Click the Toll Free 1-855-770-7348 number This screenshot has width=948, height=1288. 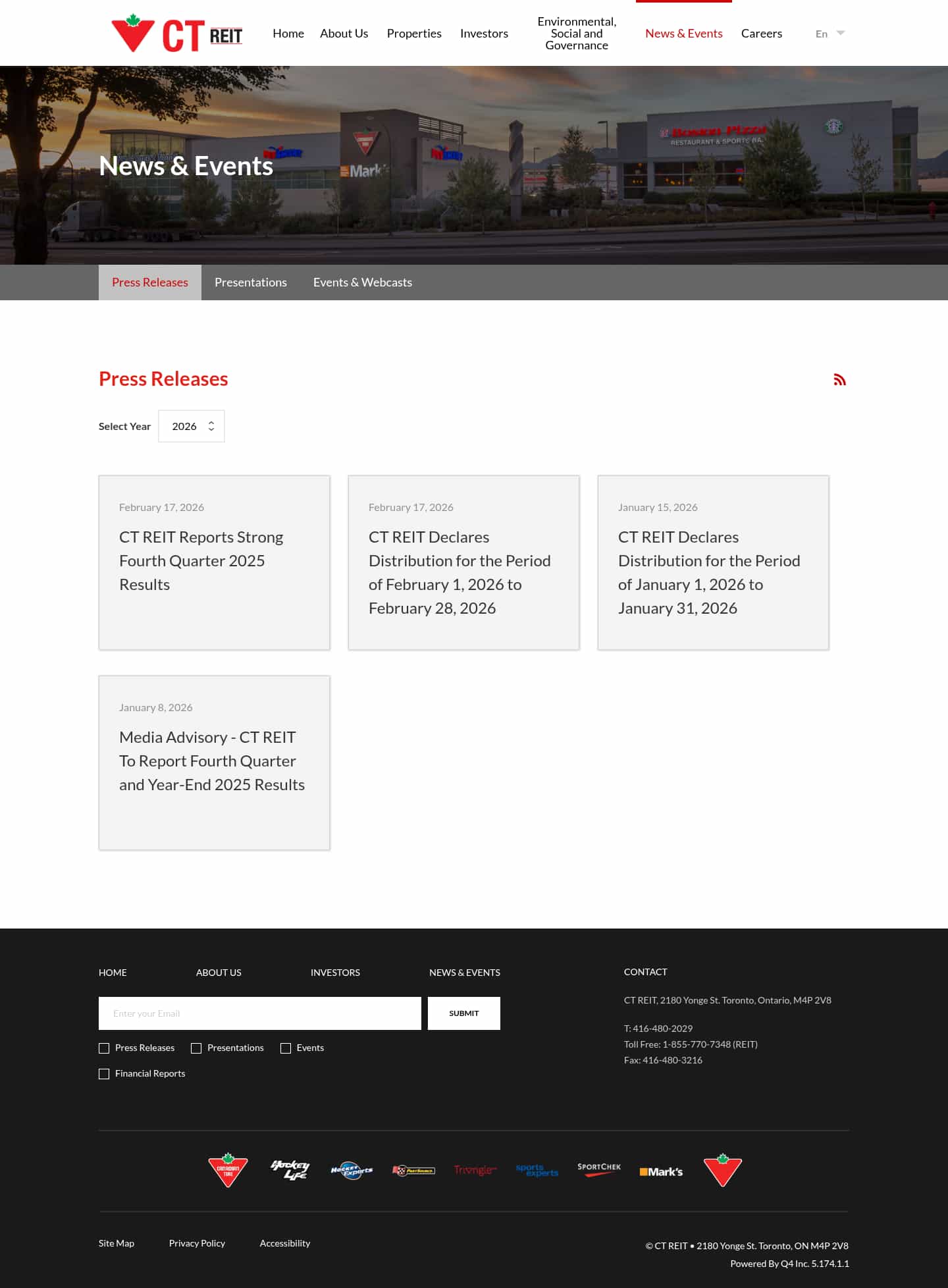[691, 1044]
